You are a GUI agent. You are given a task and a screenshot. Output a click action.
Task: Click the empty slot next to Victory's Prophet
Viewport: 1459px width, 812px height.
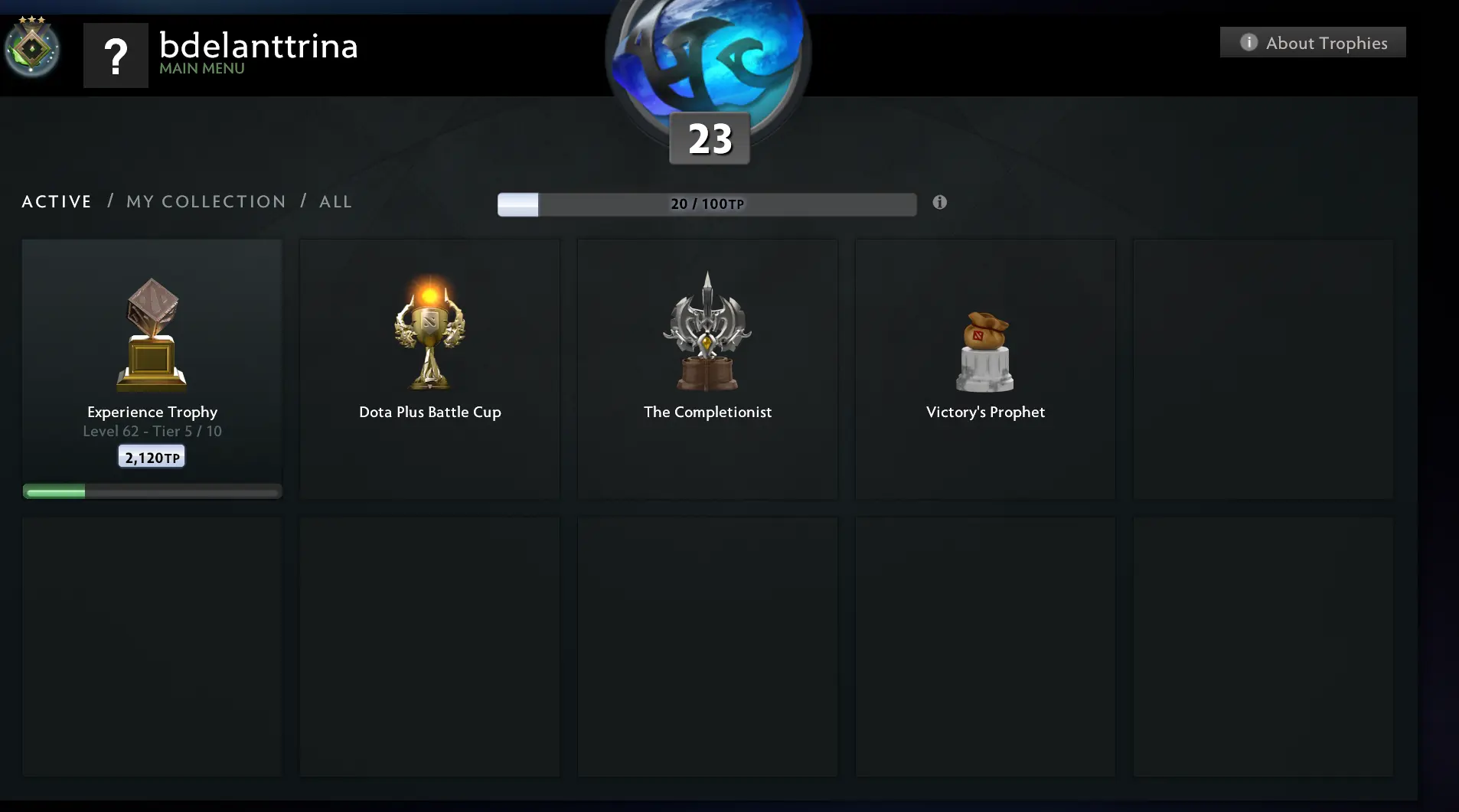[1263, 369]
